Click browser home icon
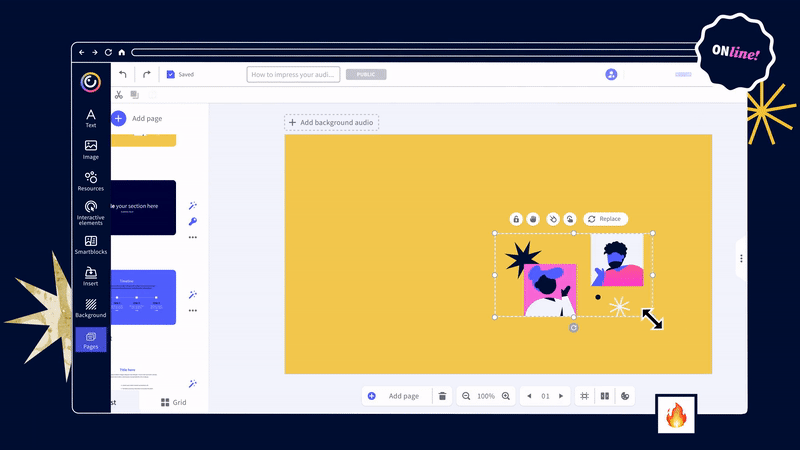The height and width of the screenshot is (450, 800). coord(121,52)
